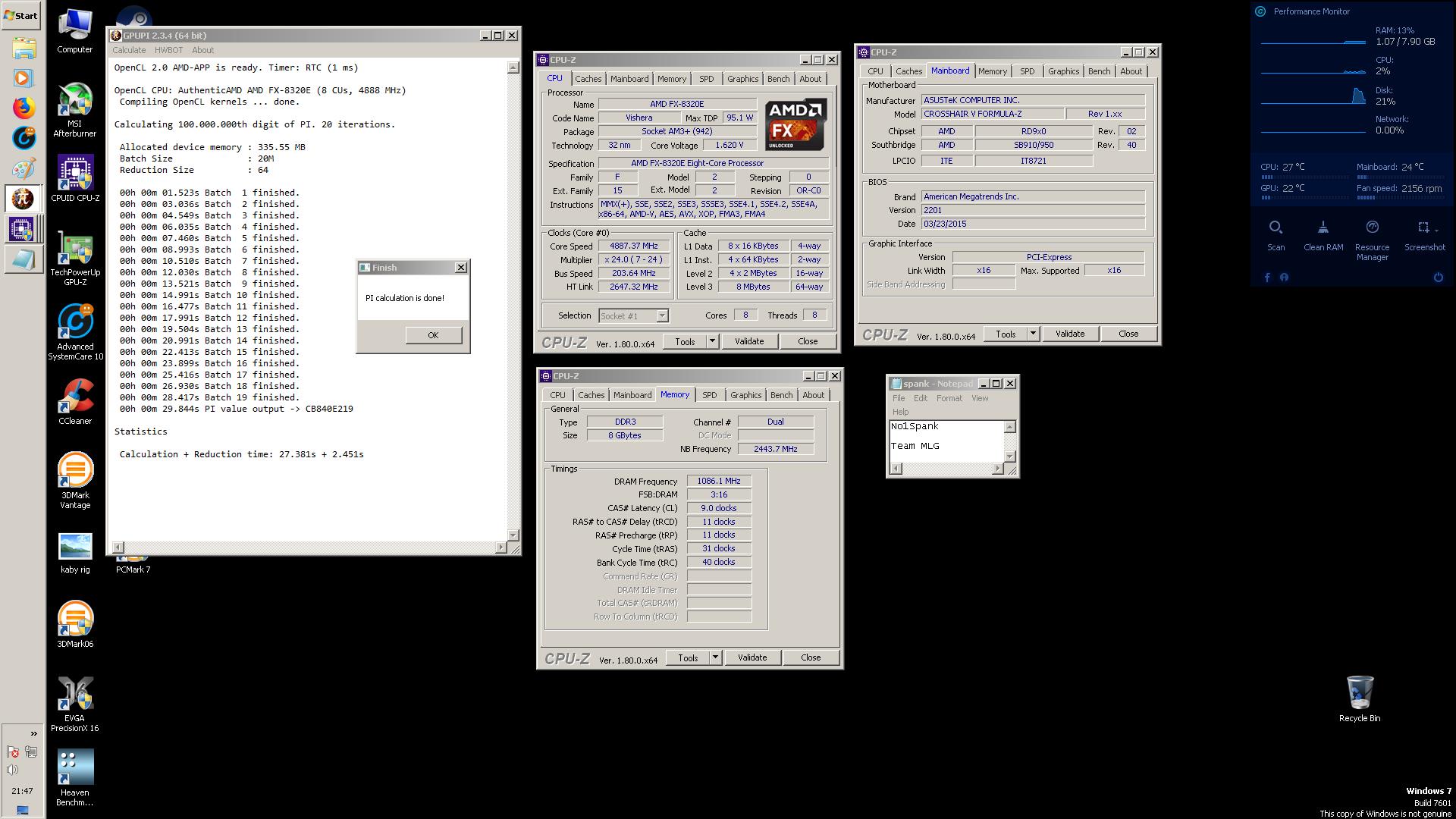
Task: Show hidden tray icons with the chevron
Action: (x=33, y=733)
